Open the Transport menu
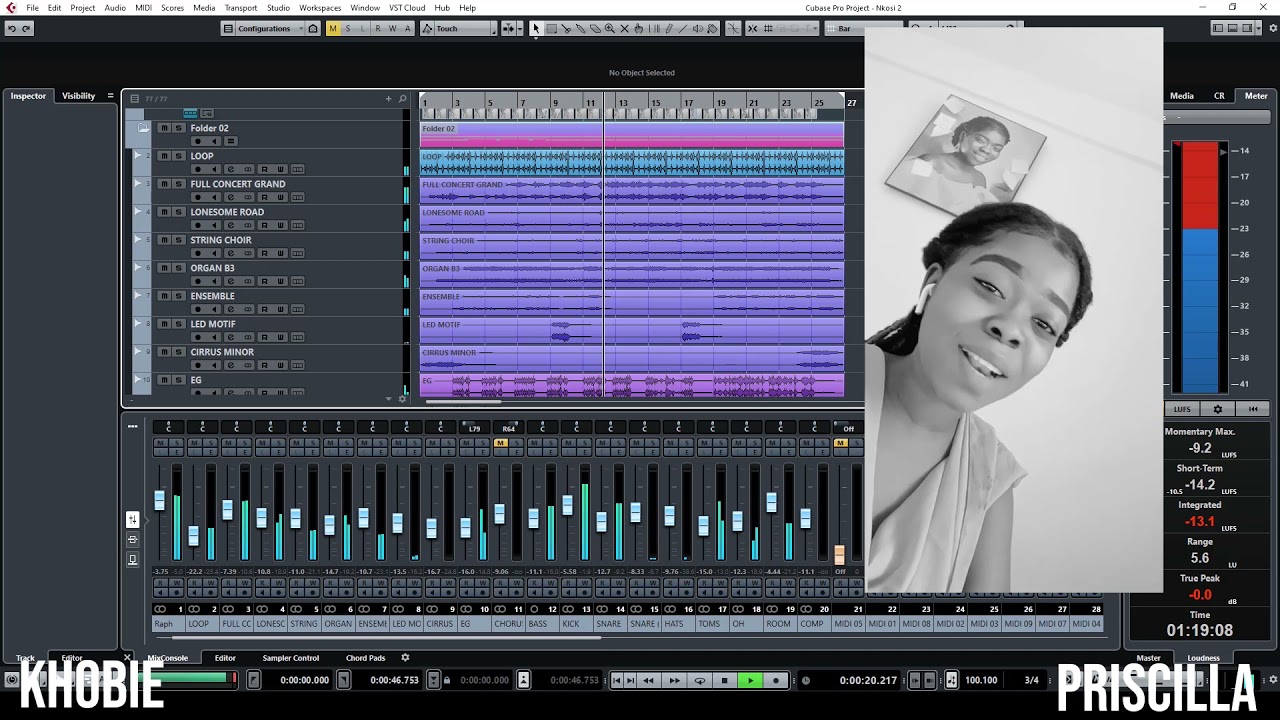Viewport: 1280px width, 720px height. [240, 8]
